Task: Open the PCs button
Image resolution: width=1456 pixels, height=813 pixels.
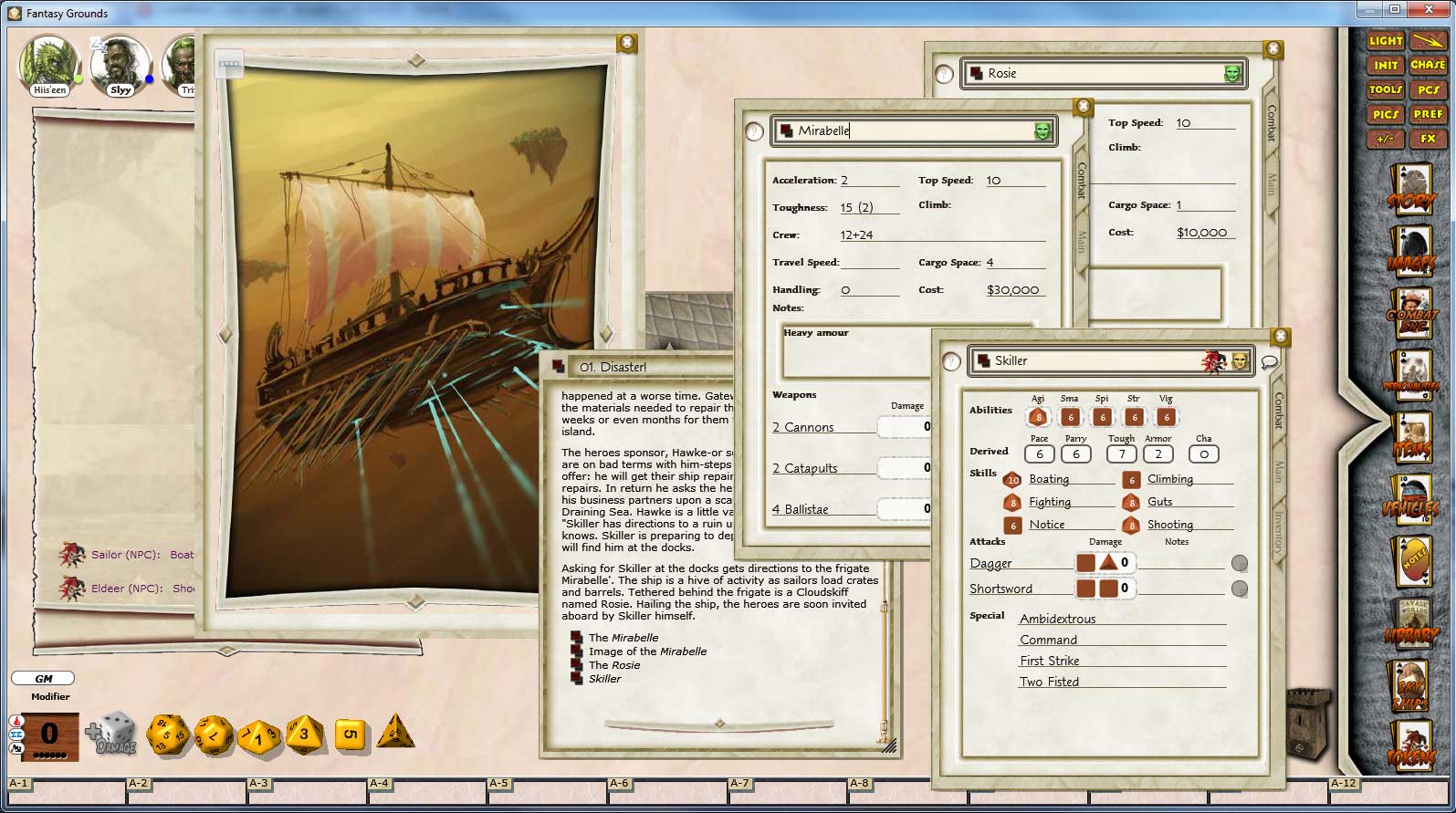Action: click(x=1428, y=89)
